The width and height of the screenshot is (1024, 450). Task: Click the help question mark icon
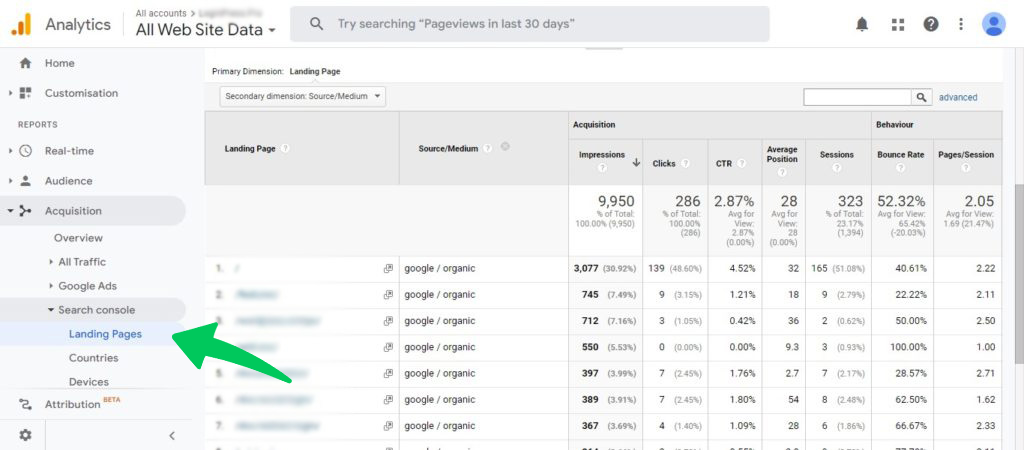[931, 24]
